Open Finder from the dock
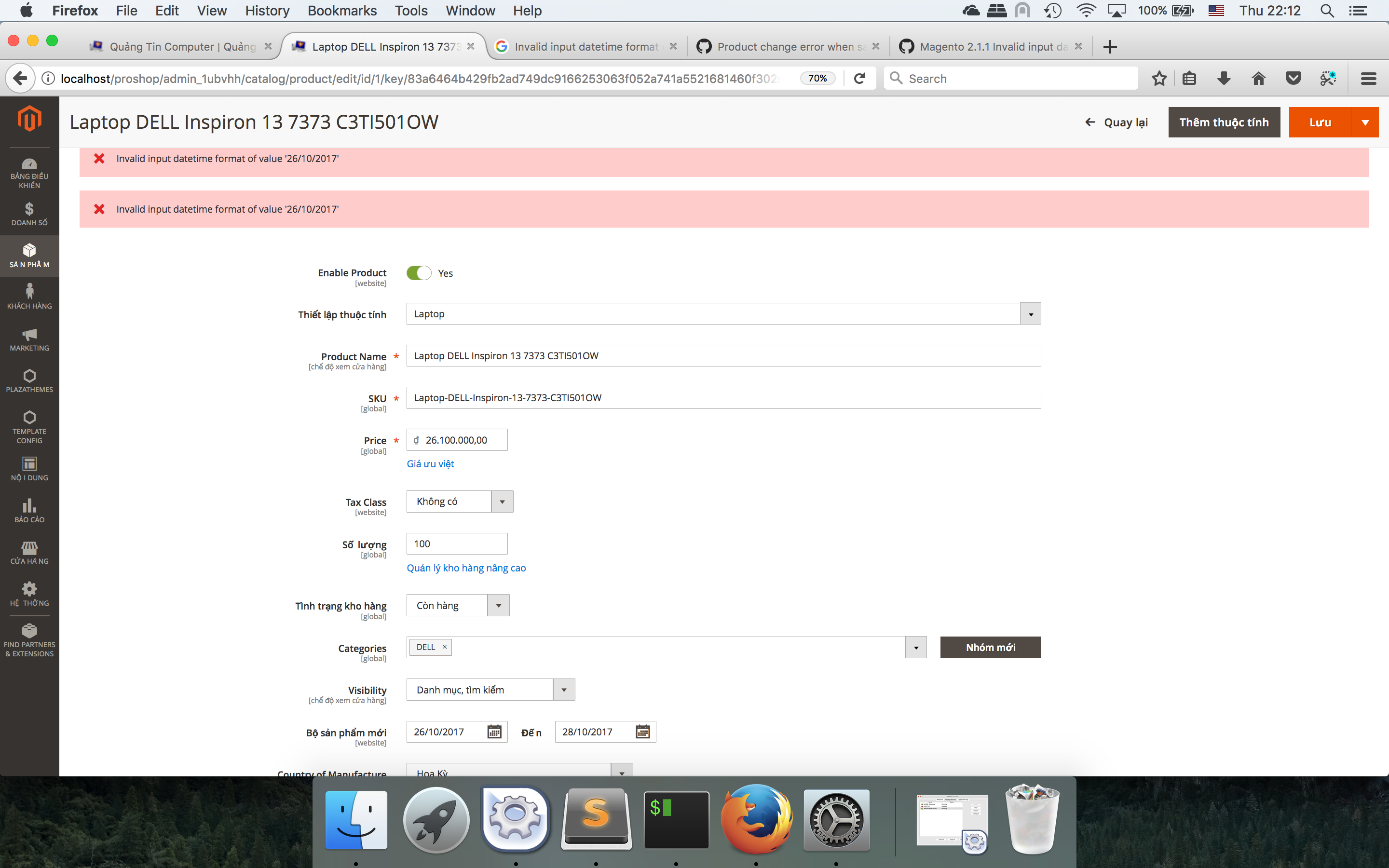This screenshot has width=1389, height=868. 356,820
